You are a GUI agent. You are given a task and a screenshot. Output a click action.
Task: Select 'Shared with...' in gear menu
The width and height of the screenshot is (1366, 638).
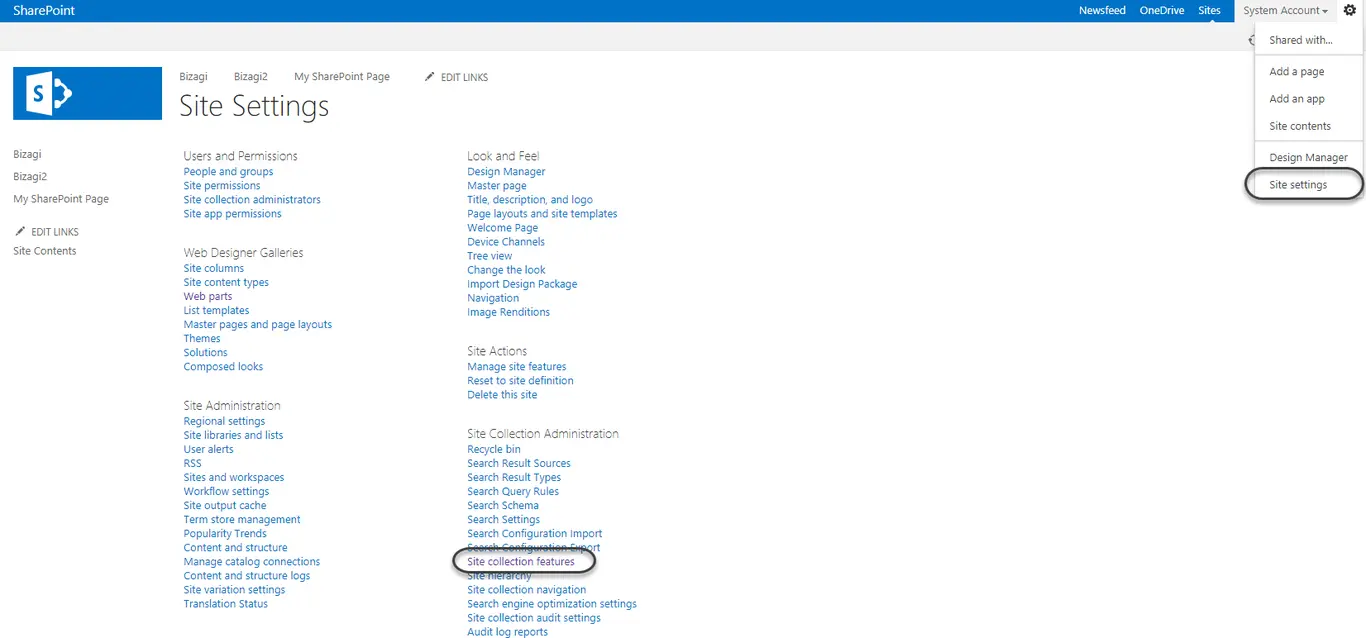pos(1300,40)
